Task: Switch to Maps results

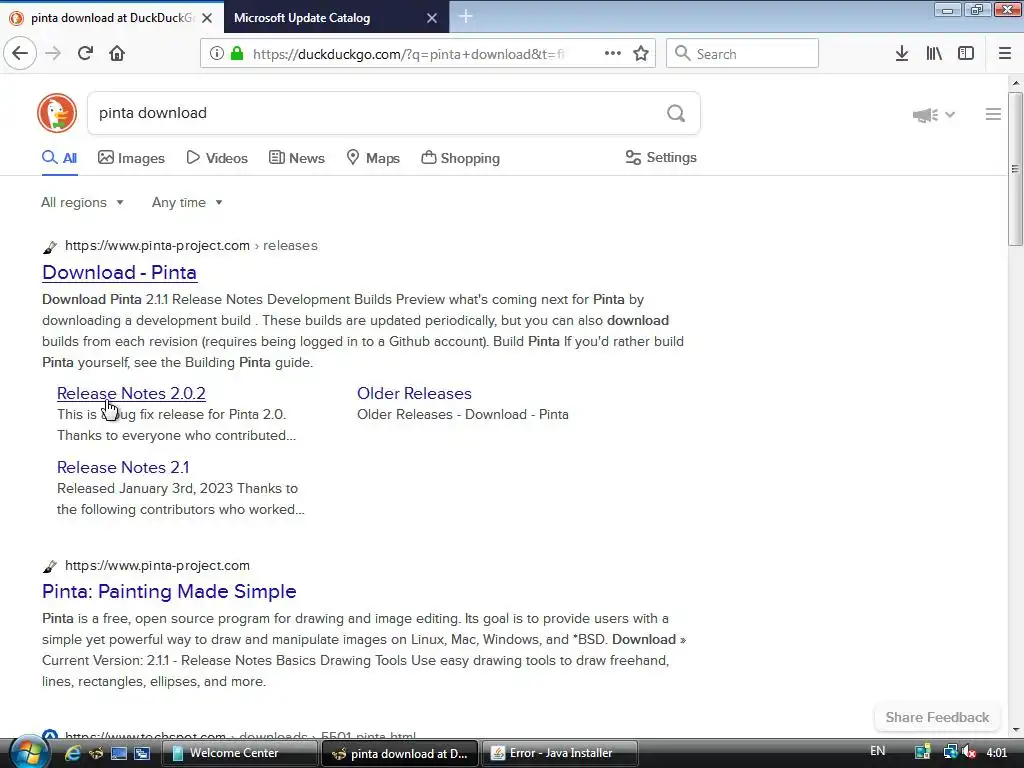Action: tap(373, 158)
